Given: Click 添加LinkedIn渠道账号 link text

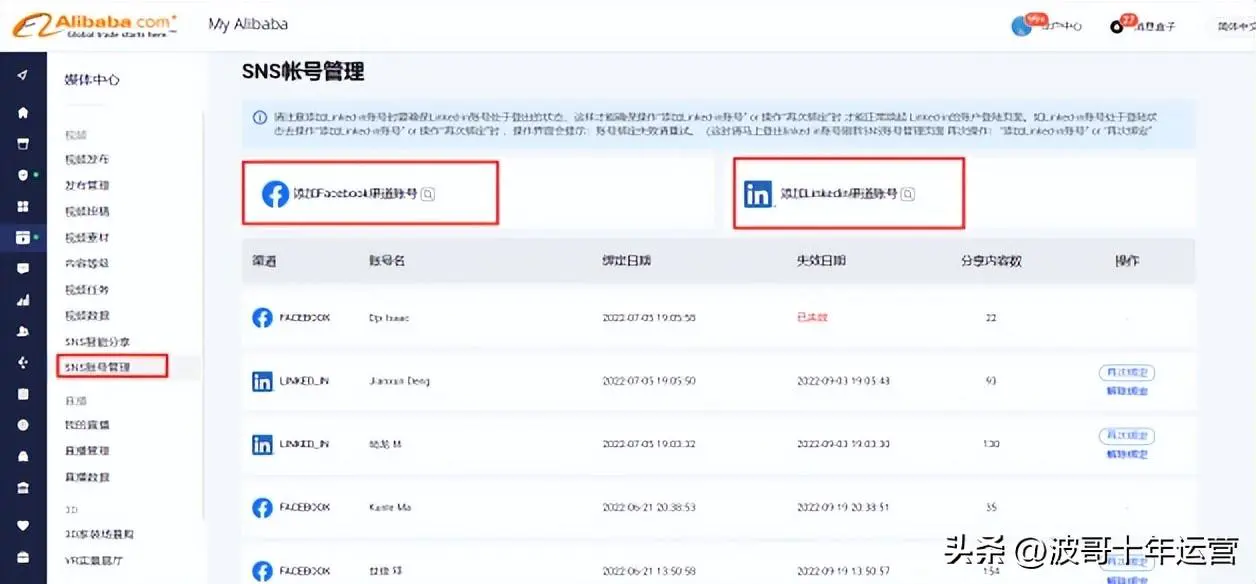Looking at the screenshot, I should [x=838, y=194].
